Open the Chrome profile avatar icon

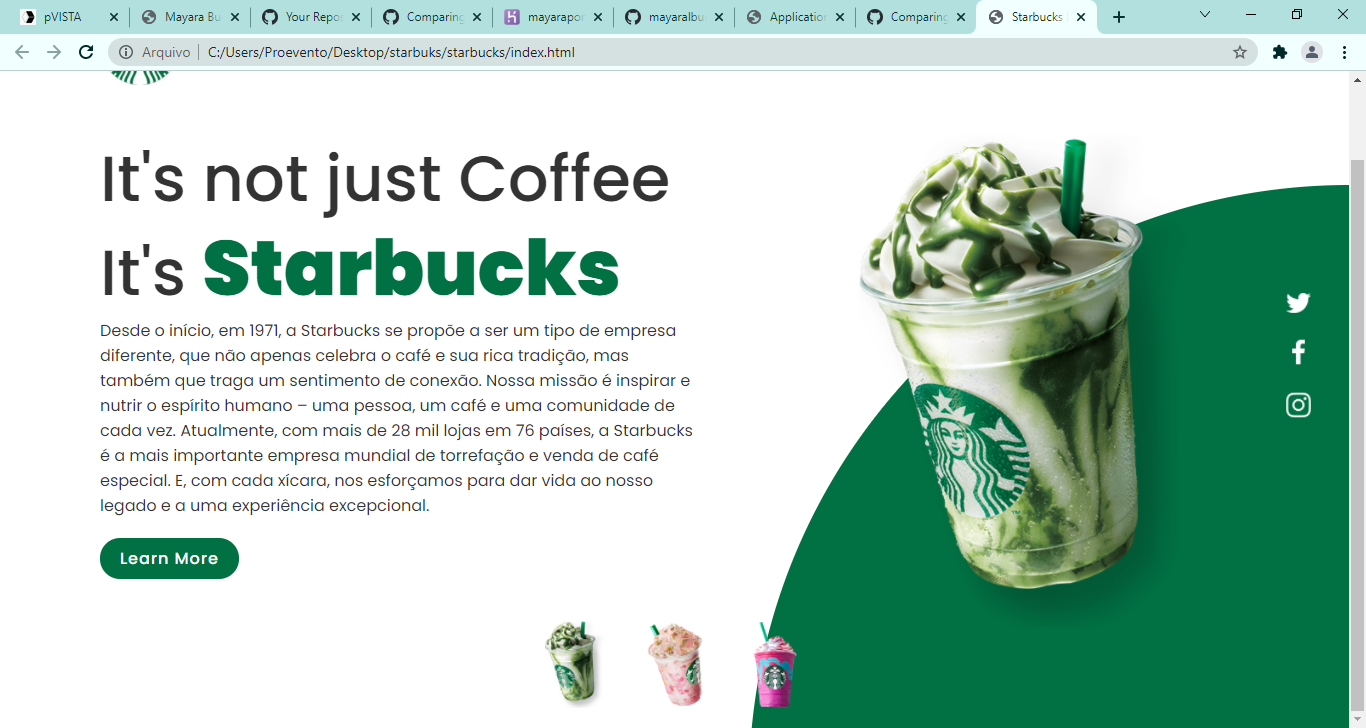(x=1312, y=52)
